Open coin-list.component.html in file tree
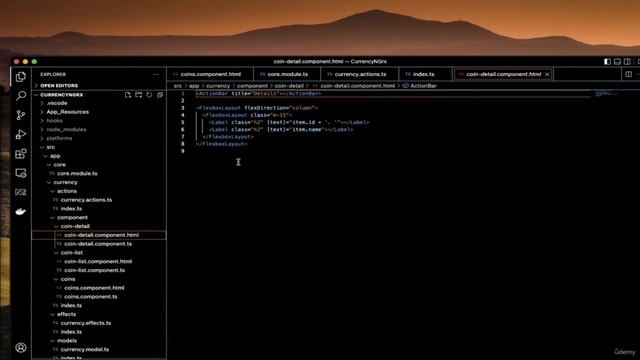This screenshot has height=360, width=640. pyautogui.click(x=99, y=262)
